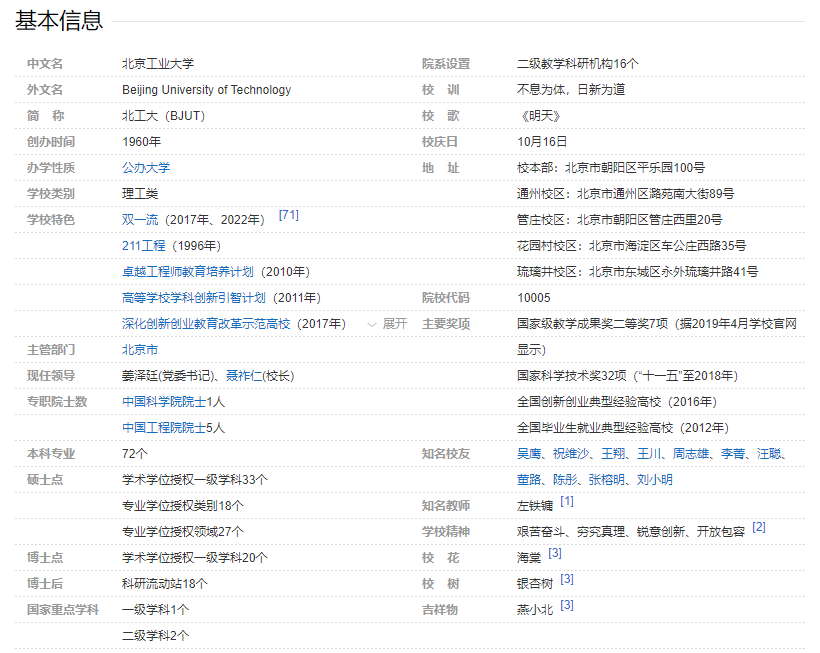The width and height of the screenshot is (820, 653).
Task: Open the 北京市 link under 主管部门
Action: tap(140, 350)
